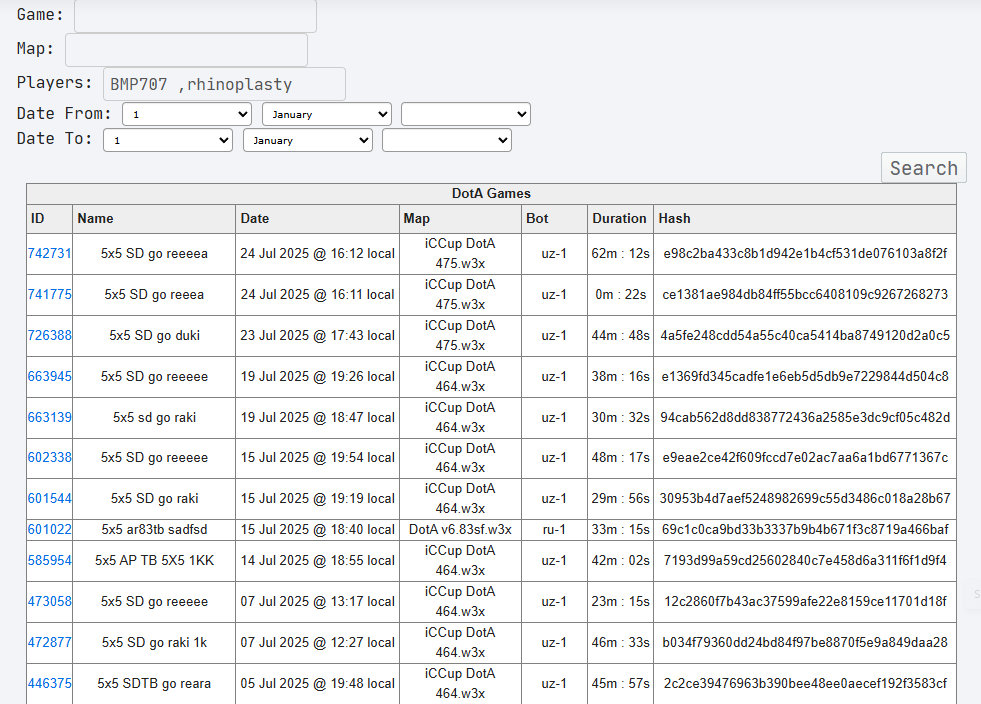
Task: Open Date To year dropdown
Action: [x=447, y=140]
